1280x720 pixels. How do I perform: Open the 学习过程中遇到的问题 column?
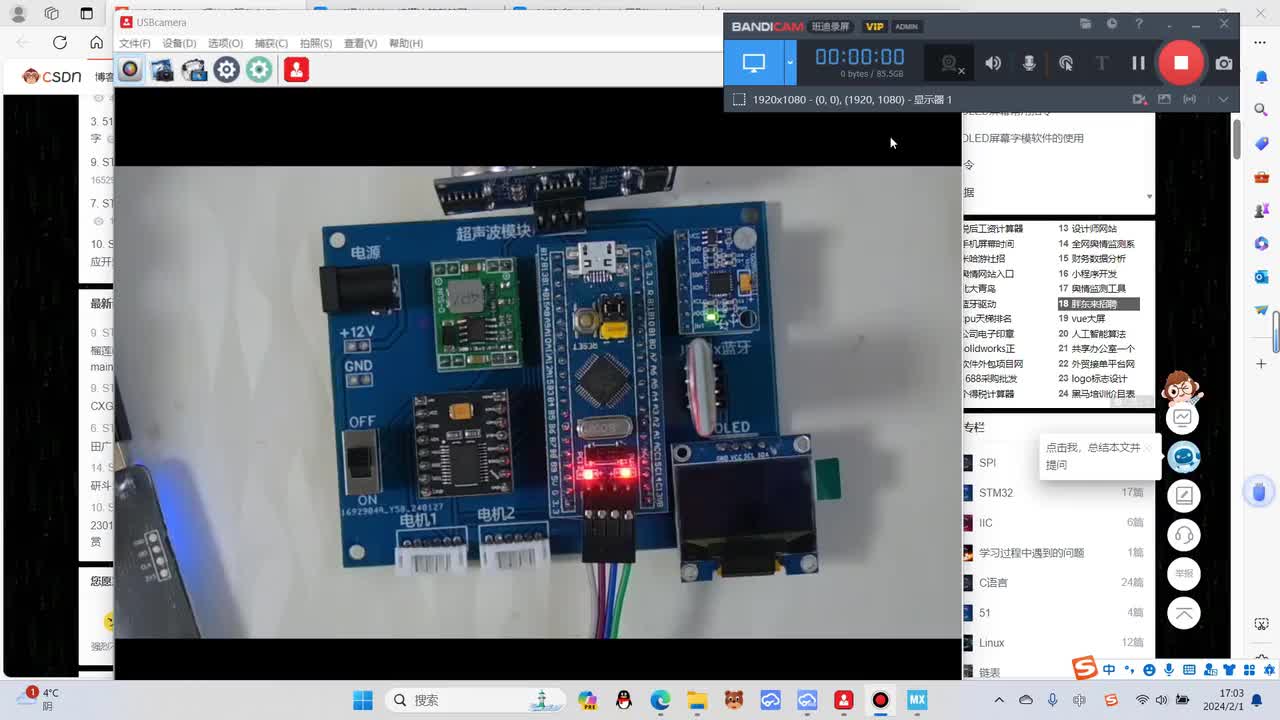click(1031, 553)
